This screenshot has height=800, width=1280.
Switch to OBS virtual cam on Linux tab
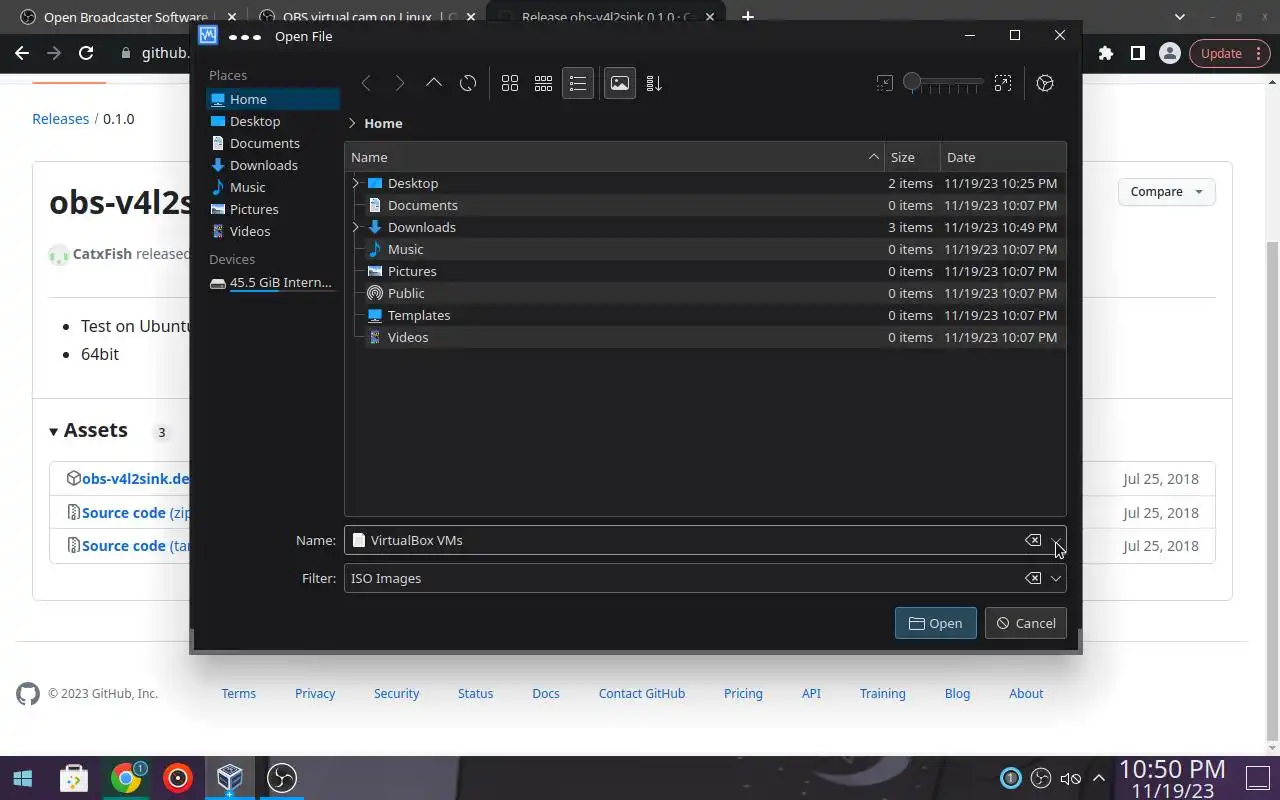(x=365, y=17)
